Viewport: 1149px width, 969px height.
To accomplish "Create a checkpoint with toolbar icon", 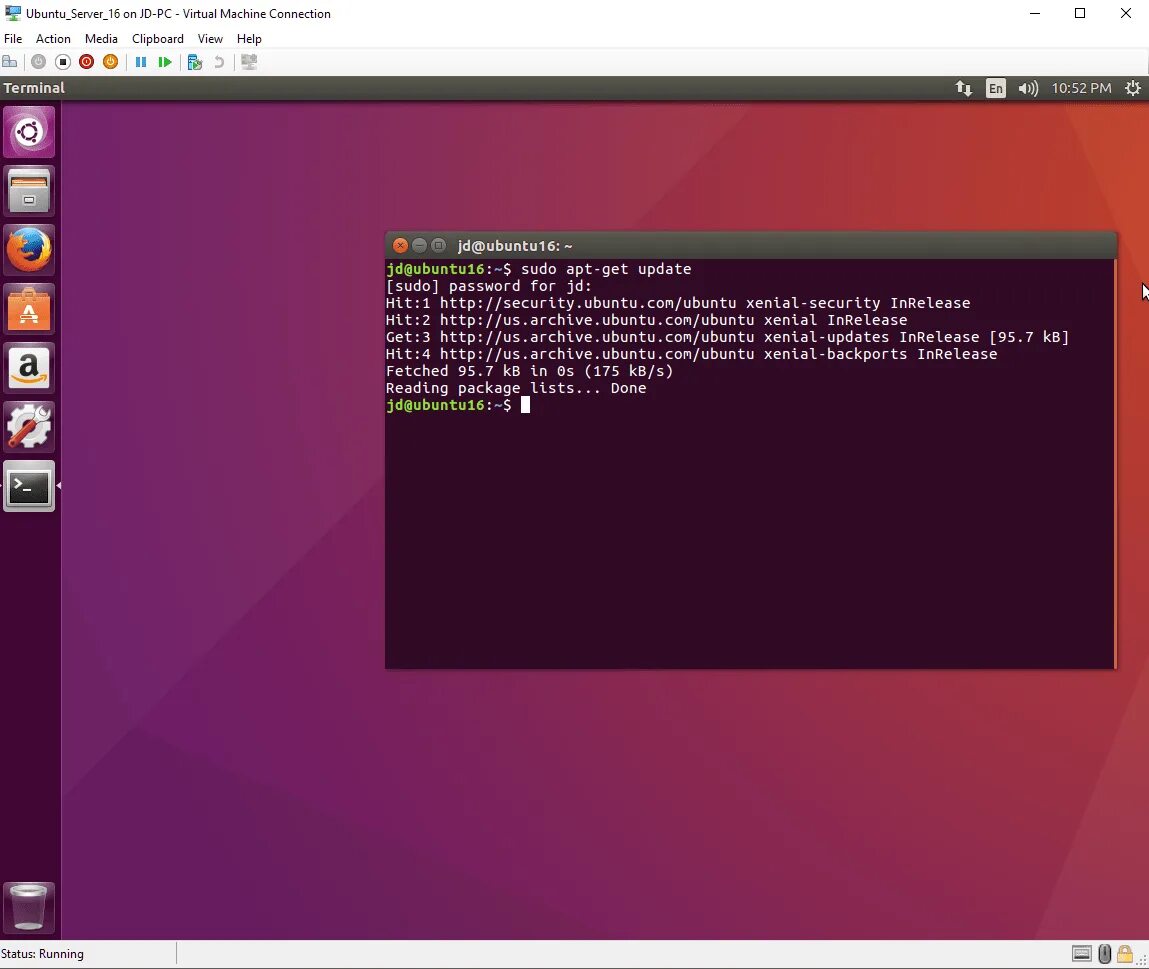I will 194,62.
